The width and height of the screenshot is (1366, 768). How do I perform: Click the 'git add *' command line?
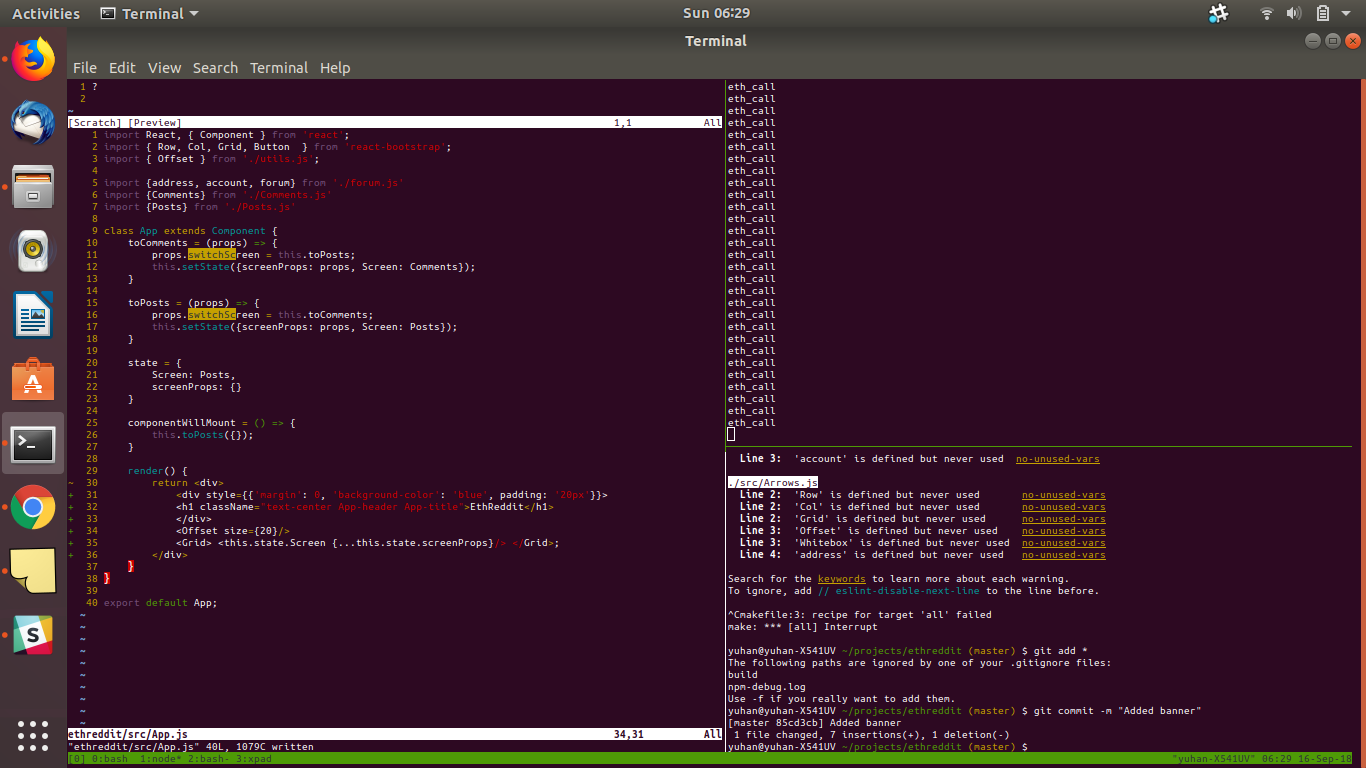point(1060,651)
